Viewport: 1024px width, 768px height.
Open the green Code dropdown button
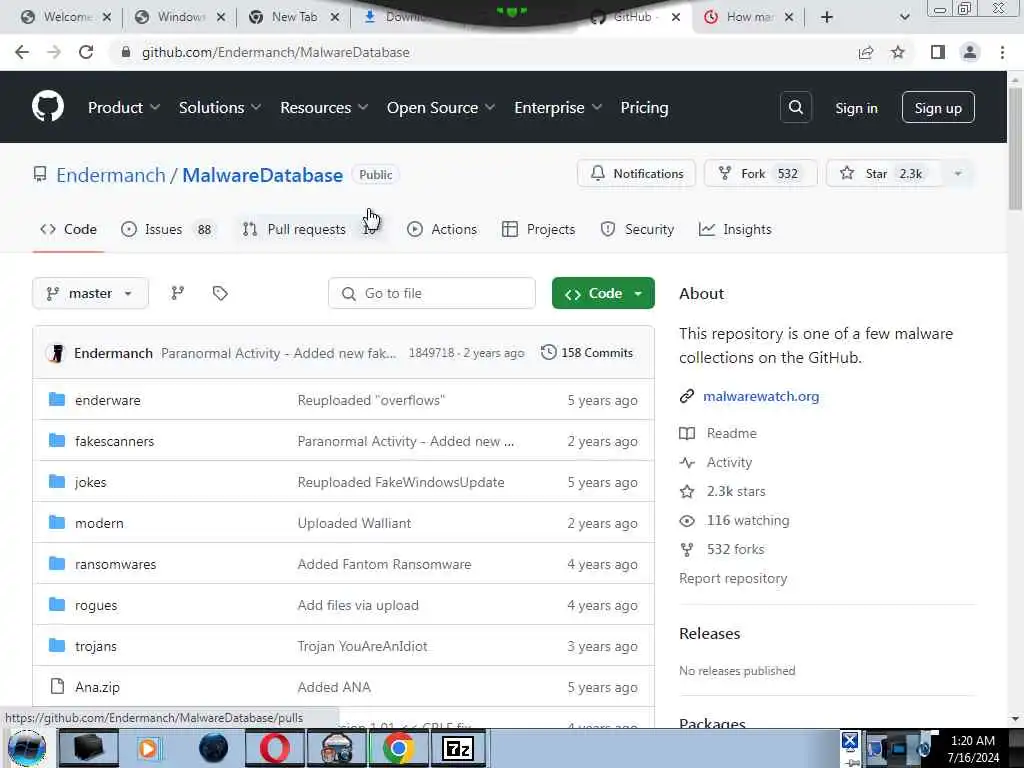603,293
